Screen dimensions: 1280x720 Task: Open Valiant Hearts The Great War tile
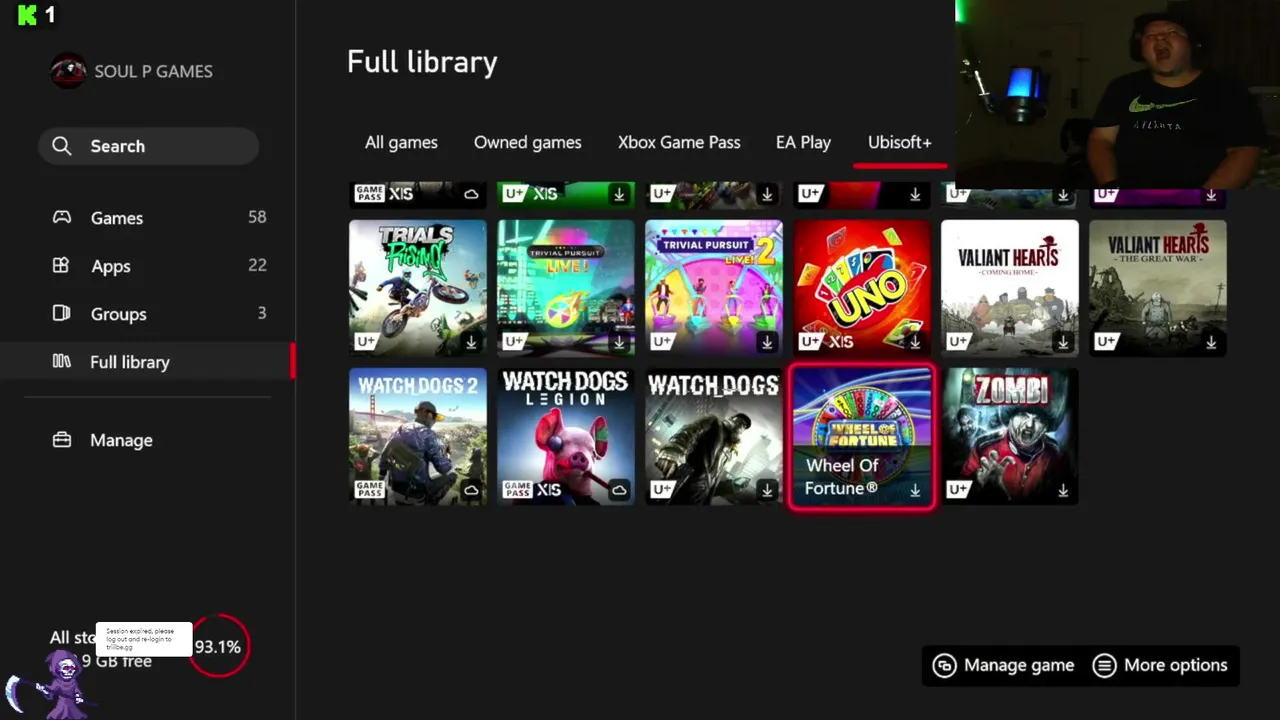[x=1158, y=288]
